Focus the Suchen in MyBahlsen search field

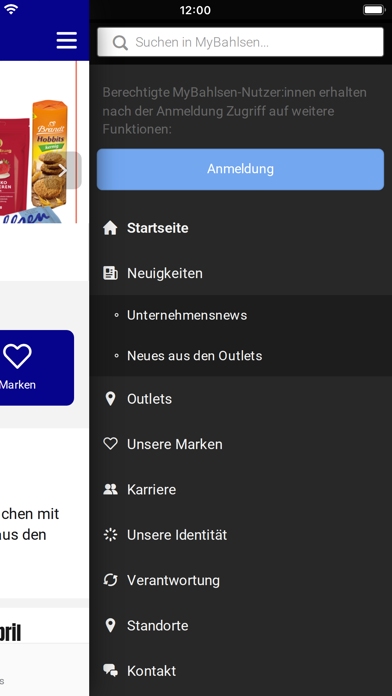[x=240, y=42]
